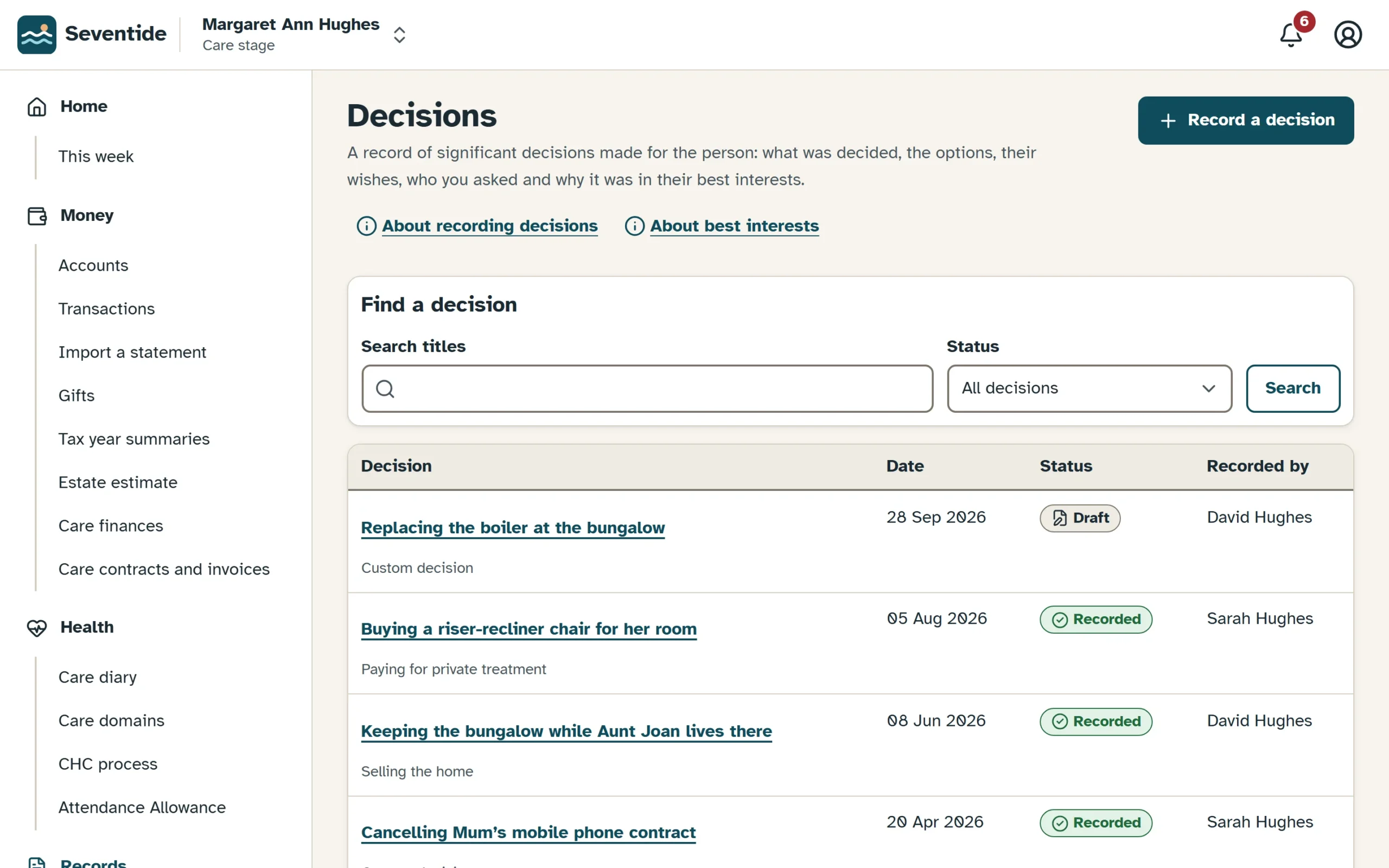This screenshot has width=1389, height=868.
Task: Click the Search button
Action: 1292,388
